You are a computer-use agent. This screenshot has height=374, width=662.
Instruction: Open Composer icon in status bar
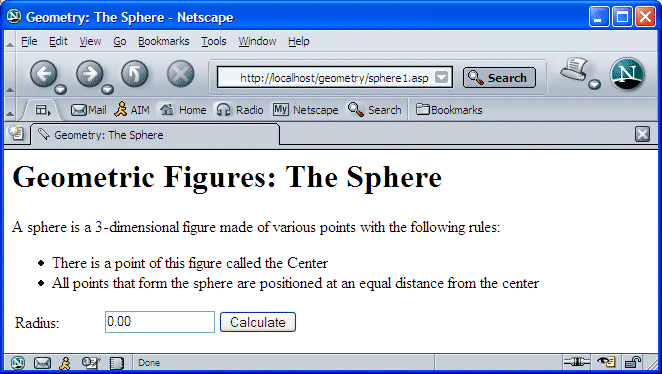(x=90, y=363)
